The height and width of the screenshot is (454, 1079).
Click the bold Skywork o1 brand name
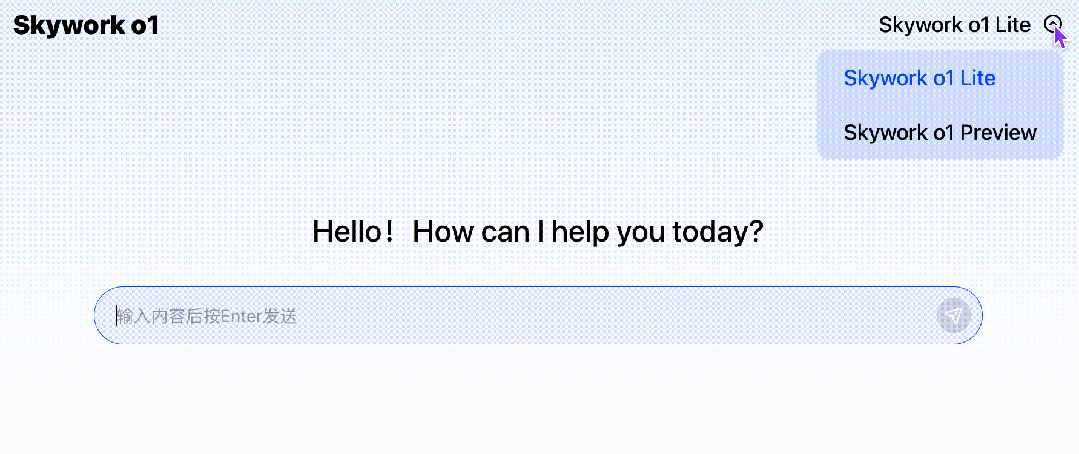(86, 26)
